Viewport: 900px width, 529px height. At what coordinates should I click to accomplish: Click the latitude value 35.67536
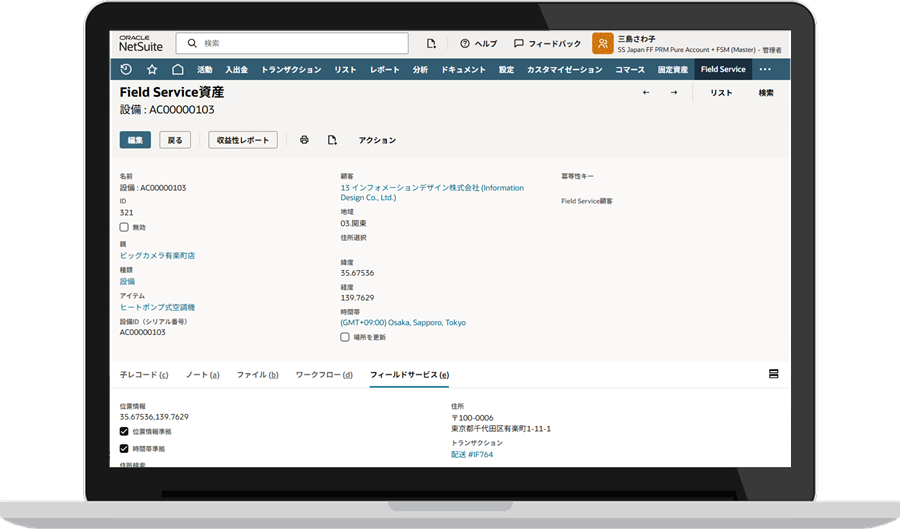pos(357,273)
